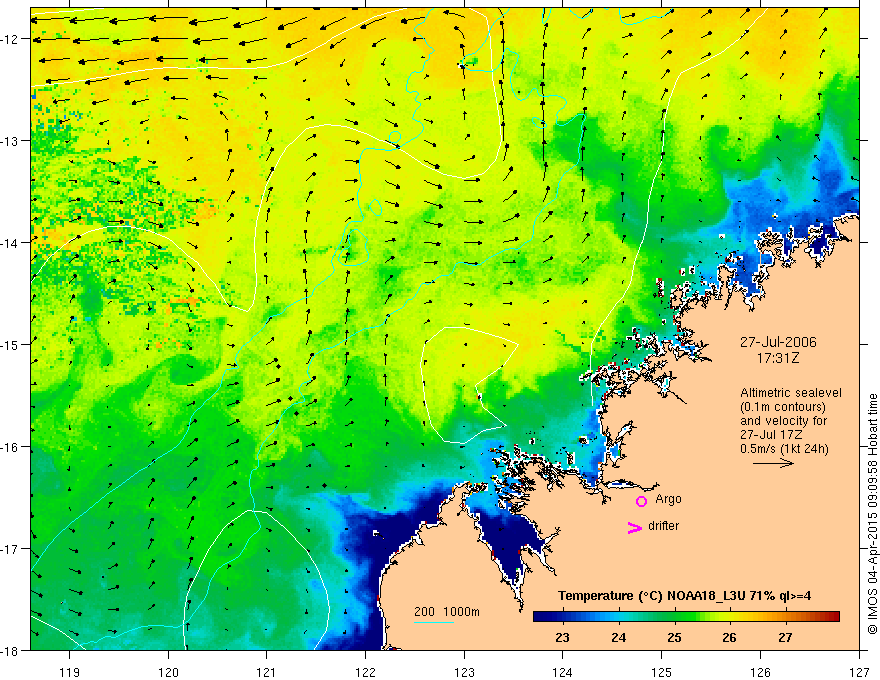Click the '27-Jul-2006' date text
The image size is (880, 680).
(778, 342)
